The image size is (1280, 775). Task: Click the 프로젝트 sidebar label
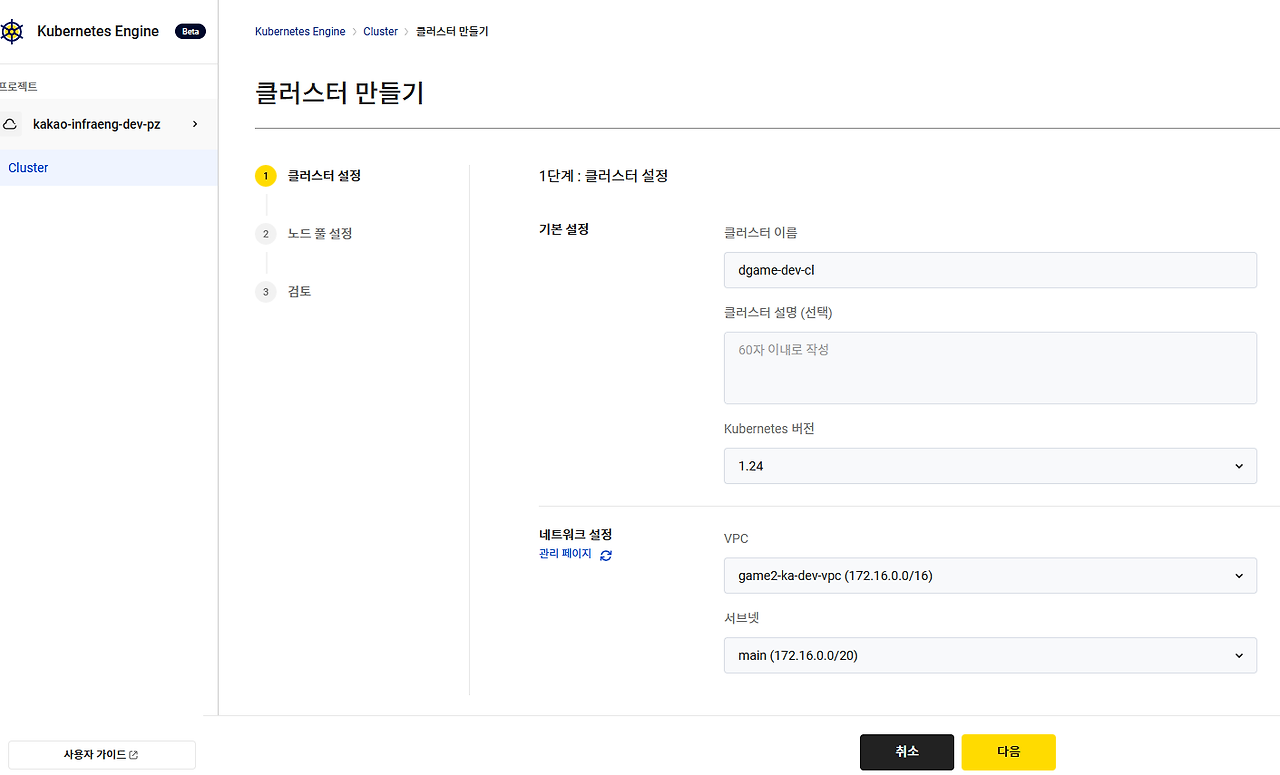(19, 87)
